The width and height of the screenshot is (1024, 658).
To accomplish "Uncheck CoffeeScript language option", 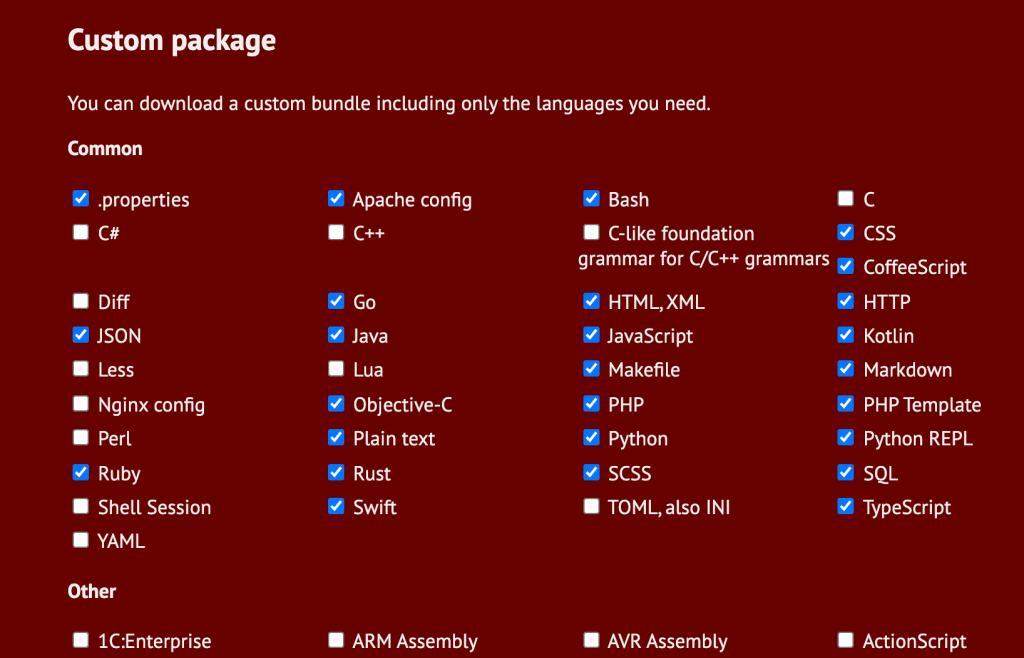I will coord(846,267).
